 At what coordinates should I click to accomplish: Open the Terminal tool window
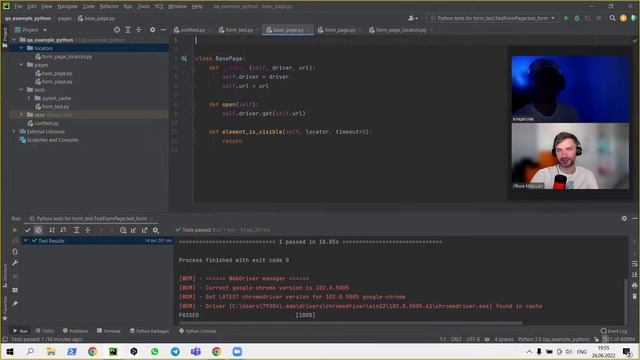pos(109,331)
